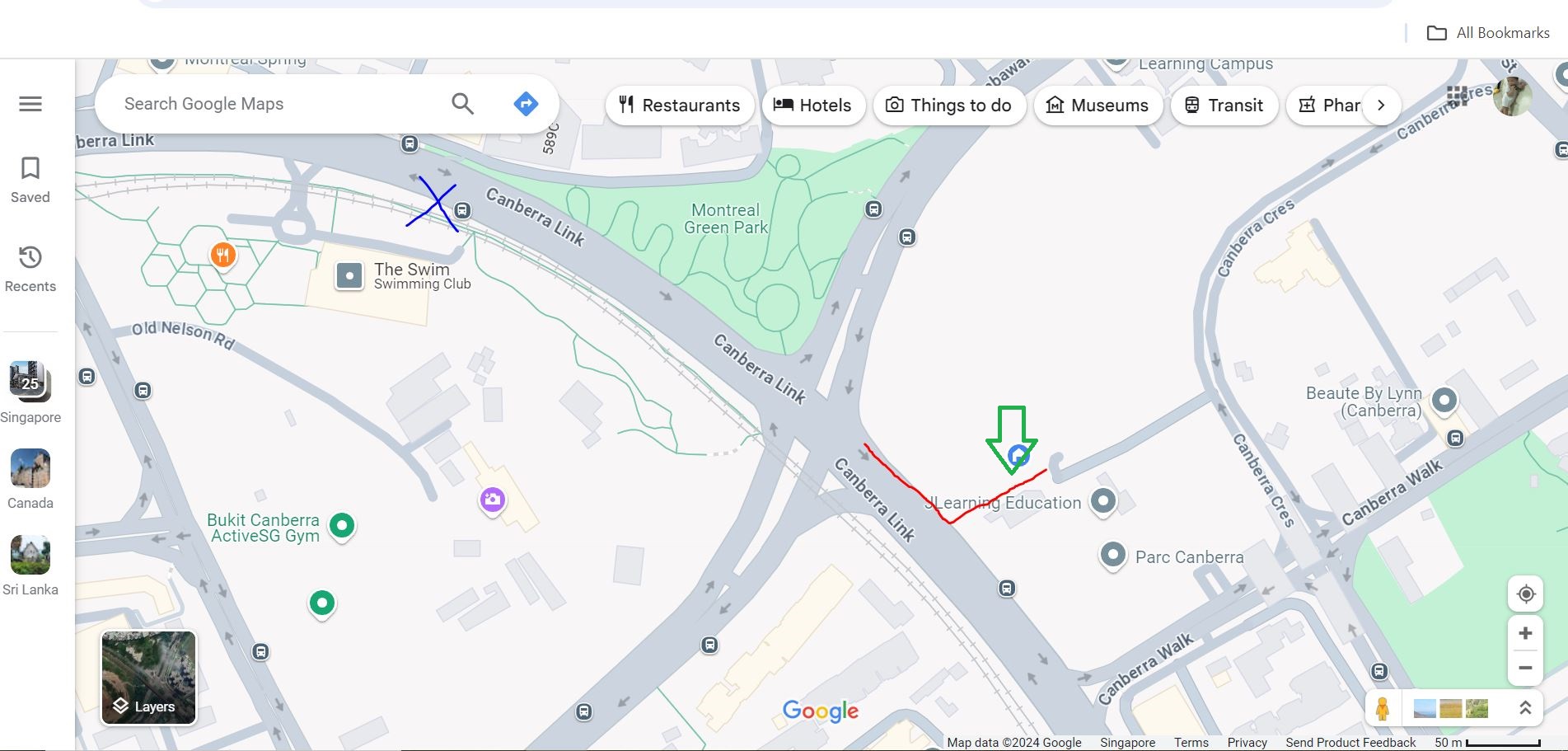This screenshot has height=751, width=1568.
Task: Open Google apps grid icon
Action: point(1457,96)
